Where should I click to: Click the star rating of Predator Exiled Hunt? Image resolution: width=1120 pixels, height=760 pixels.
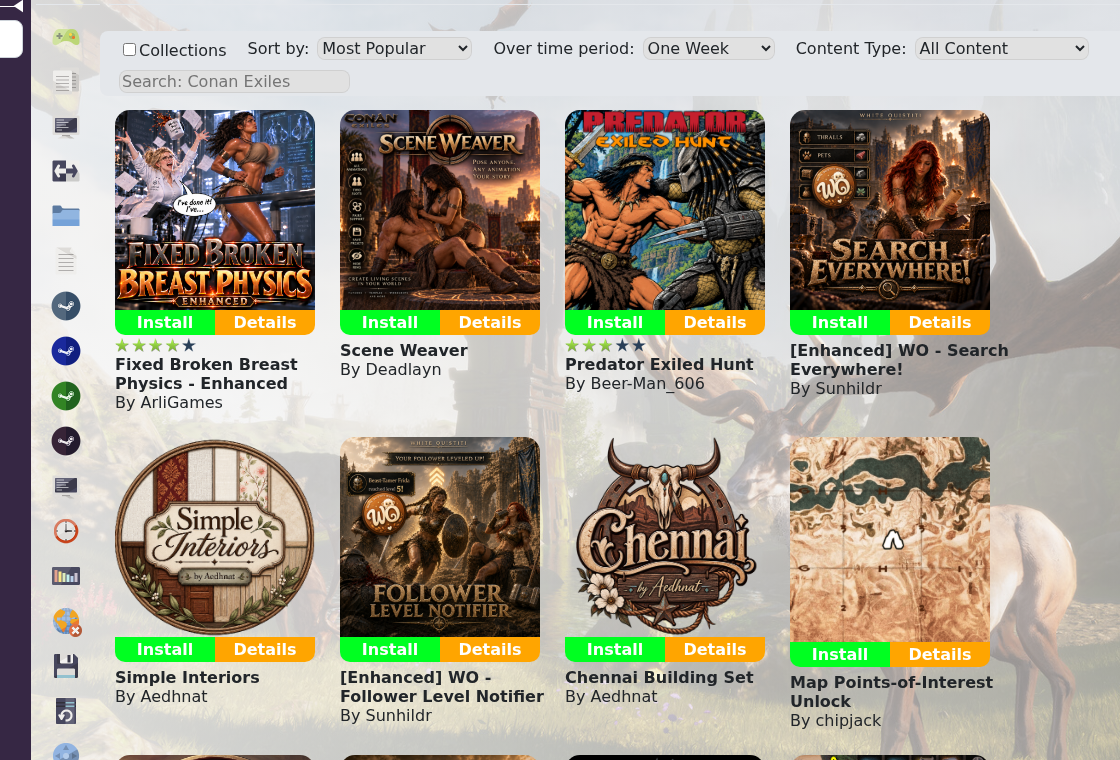tap(606, 346)
